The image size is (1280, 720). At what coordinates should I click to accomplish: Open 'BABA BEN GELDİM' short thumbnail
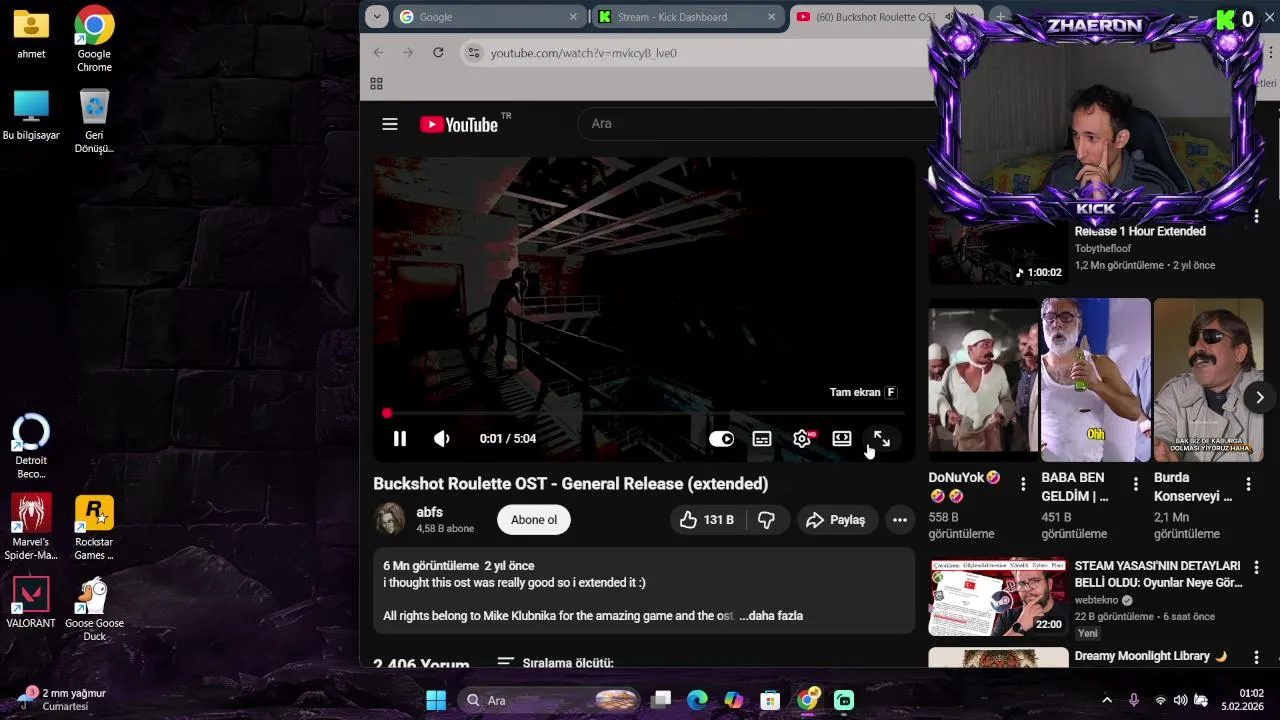(x=1096, y=380)
